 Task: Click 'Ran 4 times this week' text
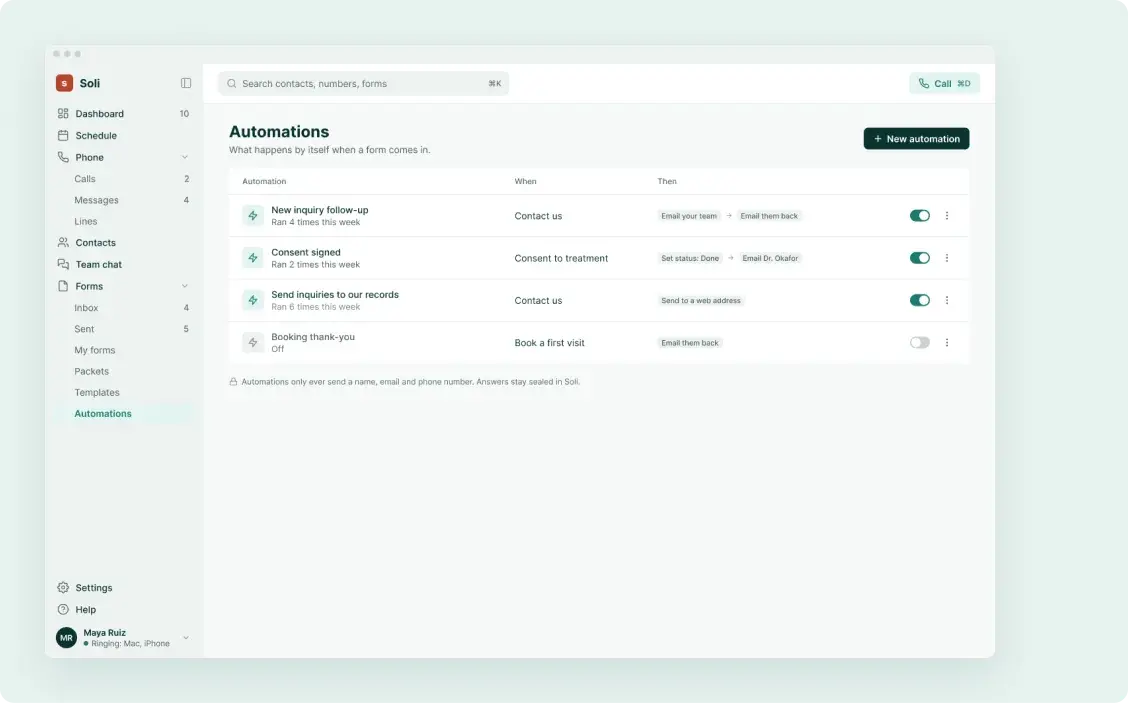point(316,222)
